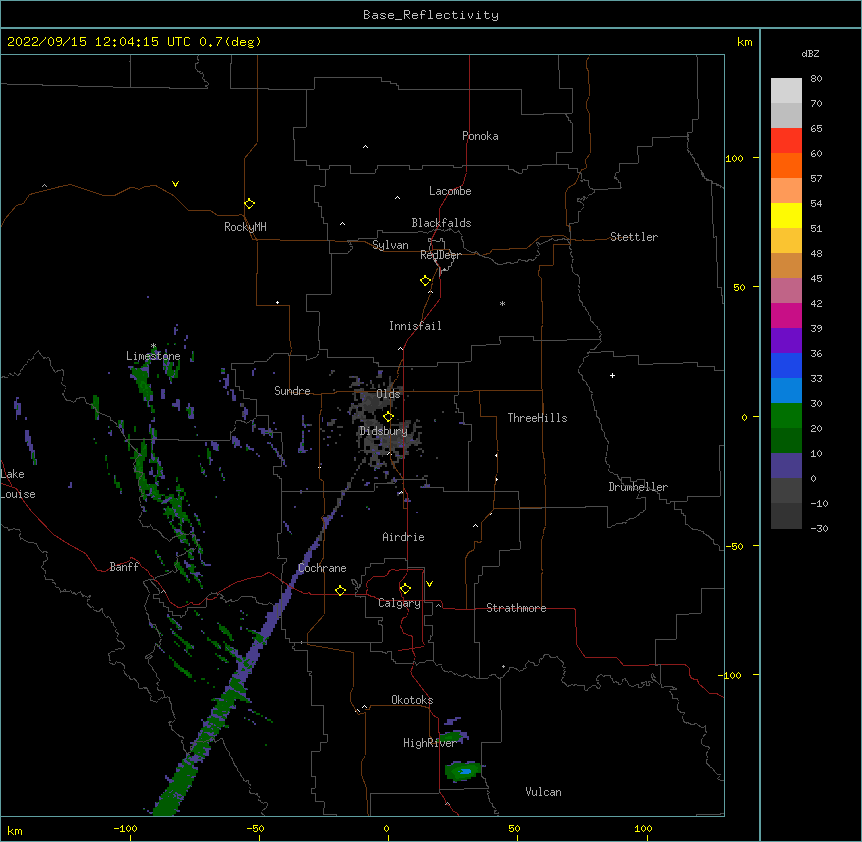The width and height of the screenshot is (862, 842).
Task: Click the Limestone label
Action: [x=153, y=356]
